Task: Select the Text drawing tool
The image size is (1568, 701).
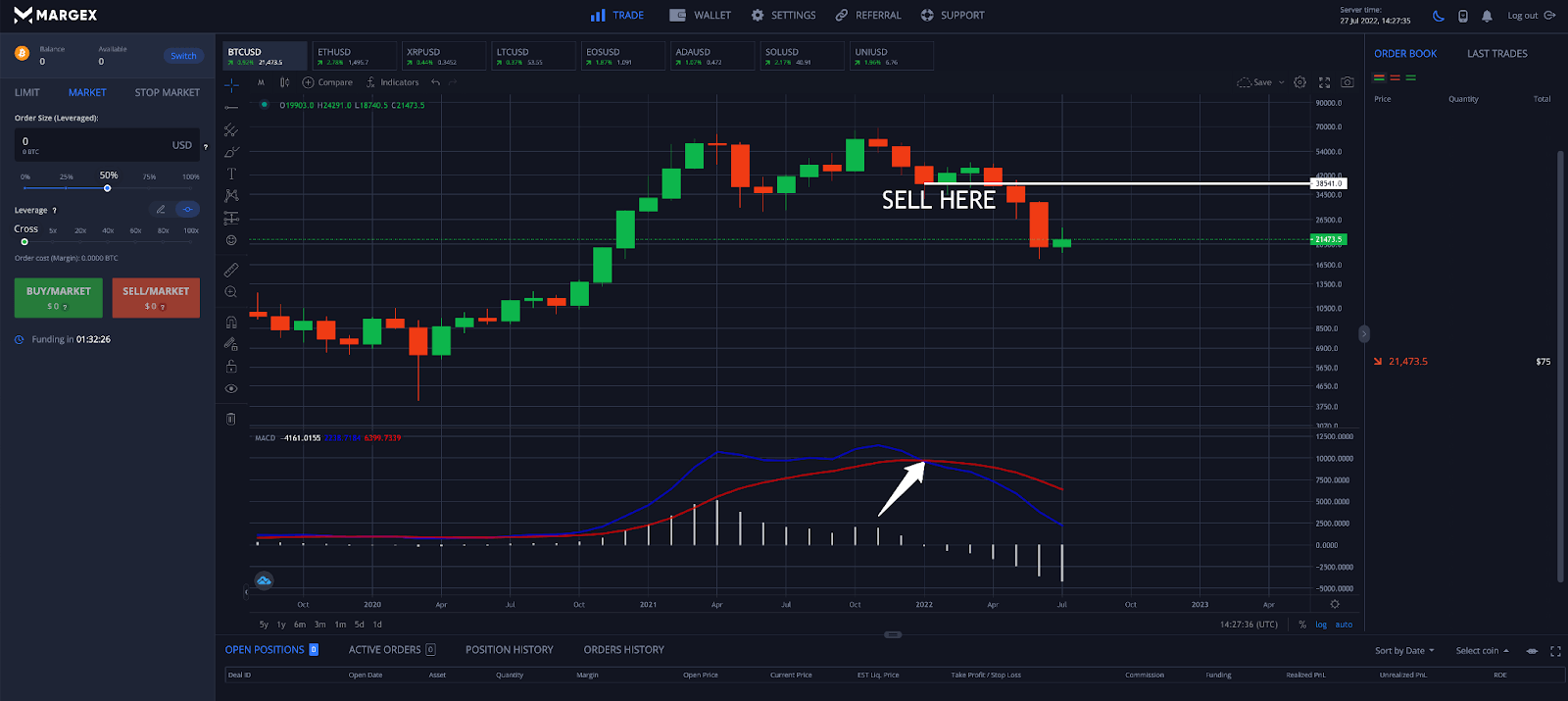Action: [x=231, y=174]
